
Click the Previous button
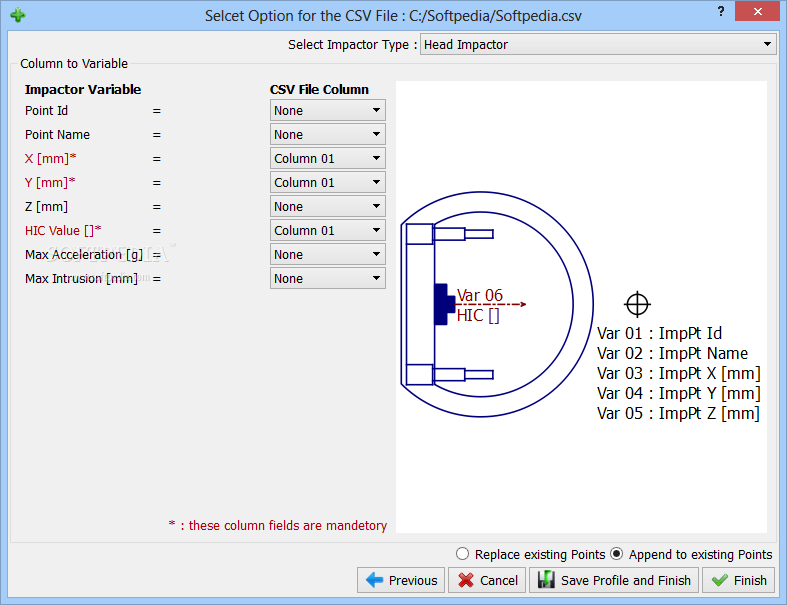point(401,580)
